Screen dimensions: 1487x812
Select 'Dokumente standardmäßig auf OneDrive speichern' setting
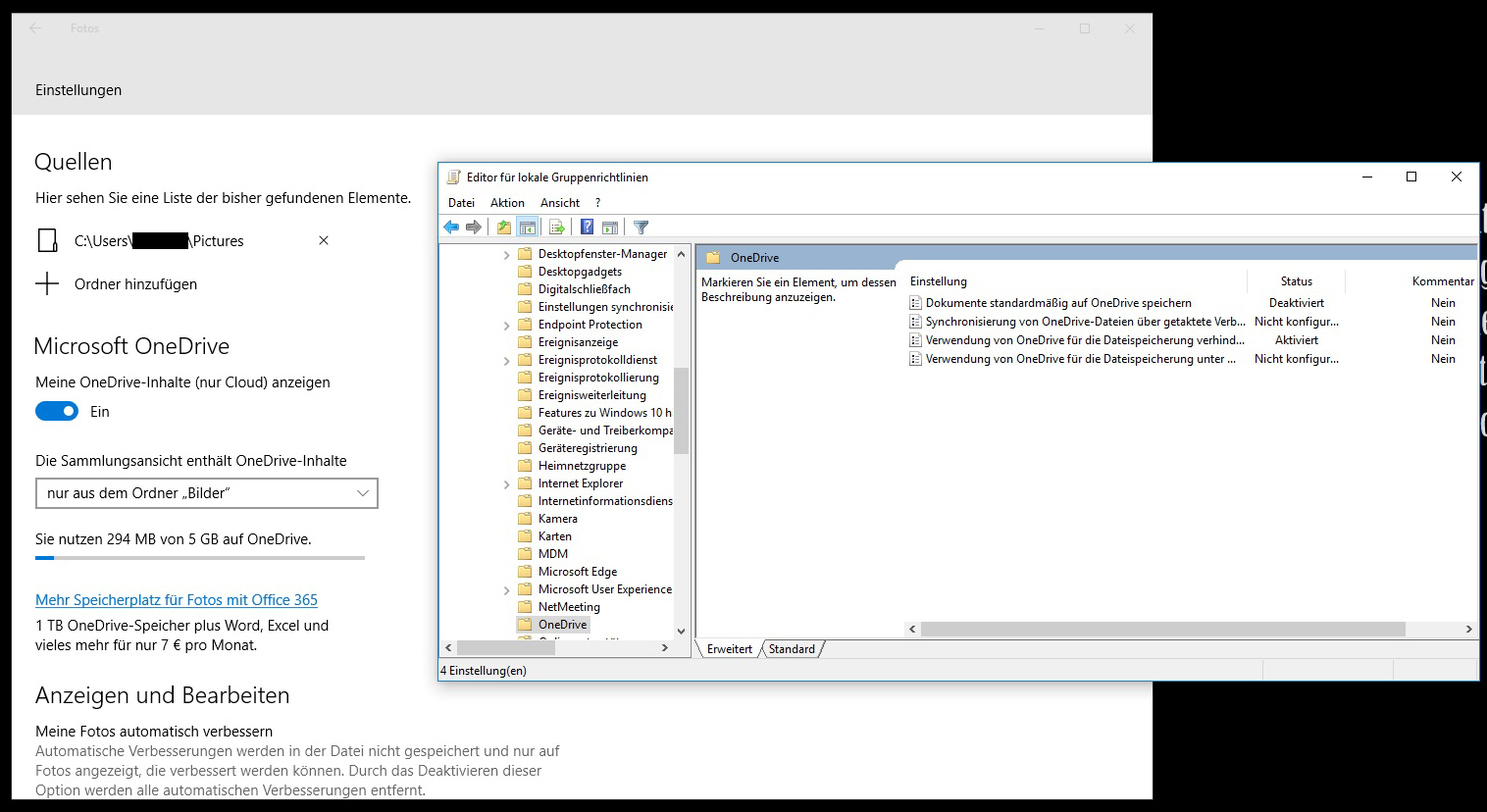tap(1058, 303)
